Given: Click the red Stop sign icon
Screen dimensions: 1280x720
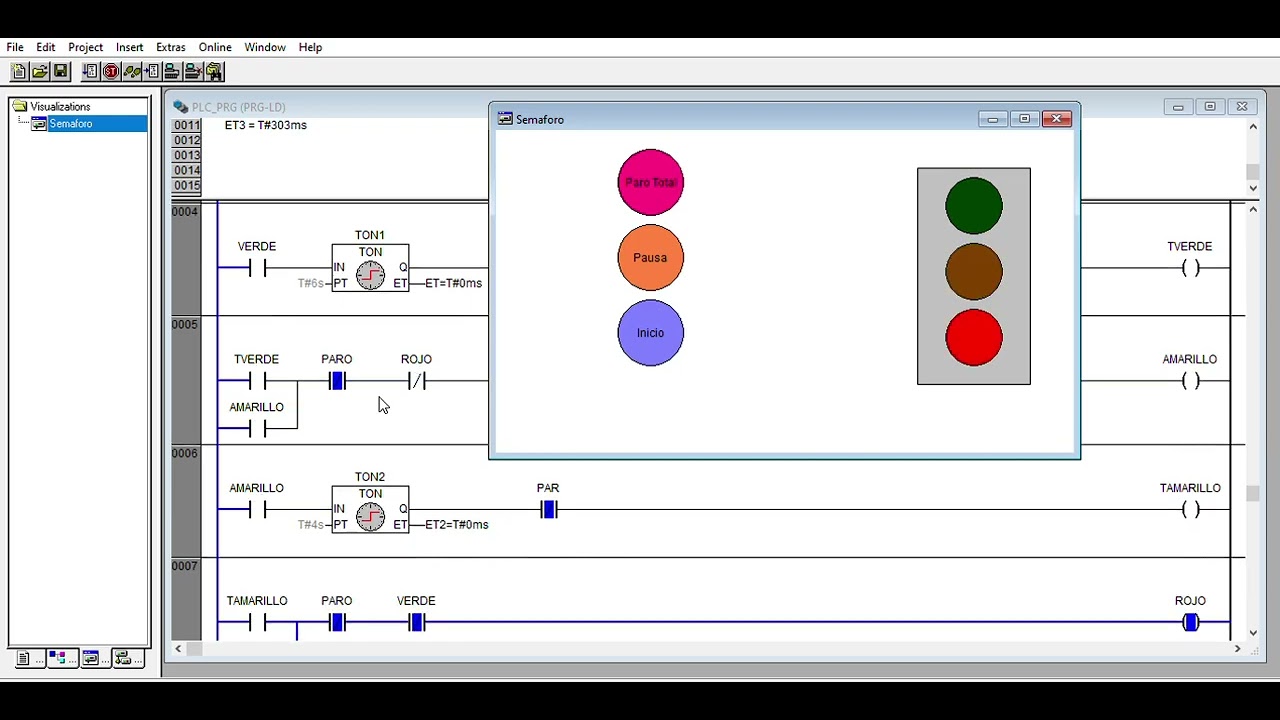Looking at the screenshot, I should (111, 71).
